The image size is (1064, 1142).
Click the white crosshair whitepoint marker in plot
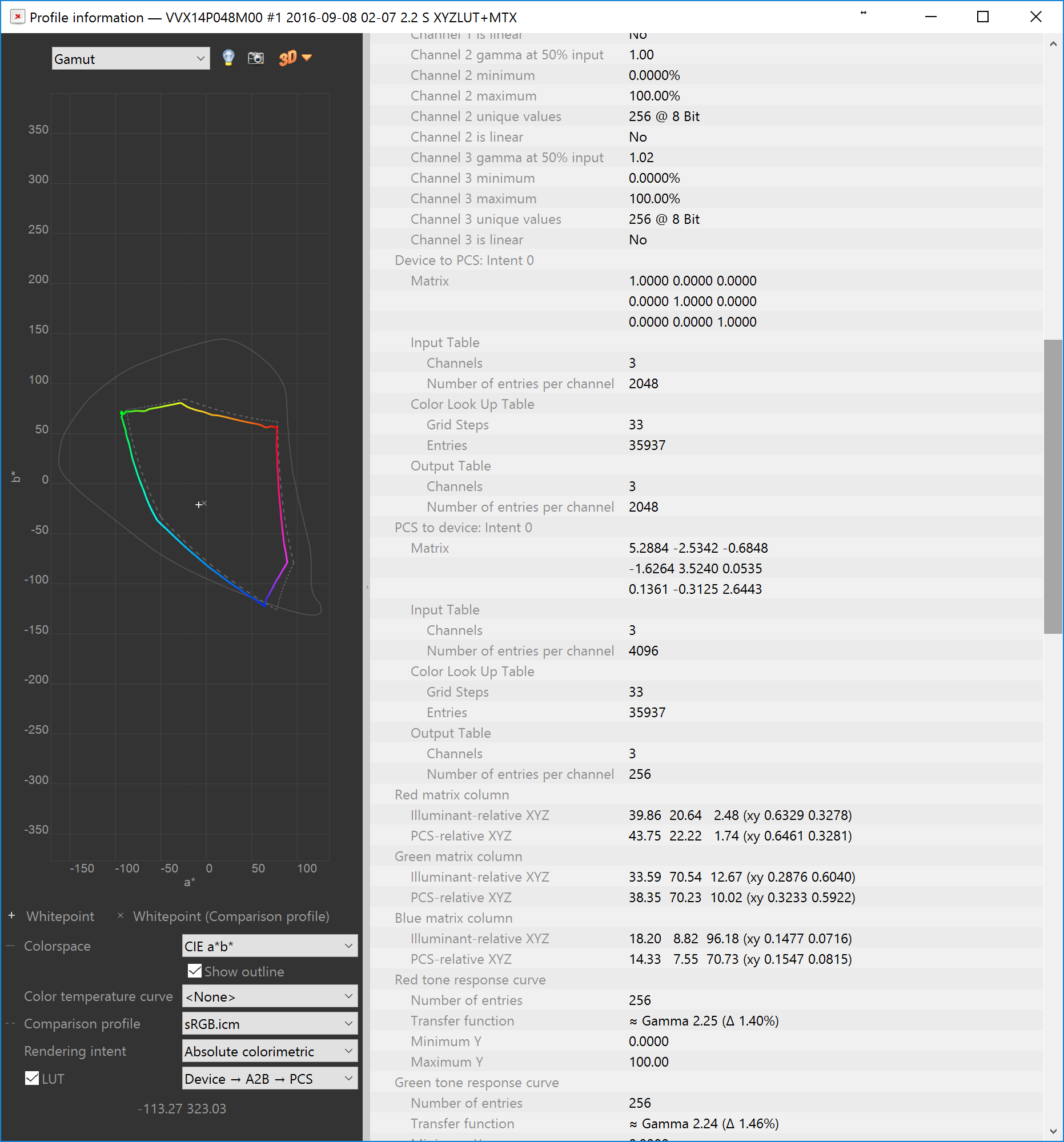click(x=198, y=504)
